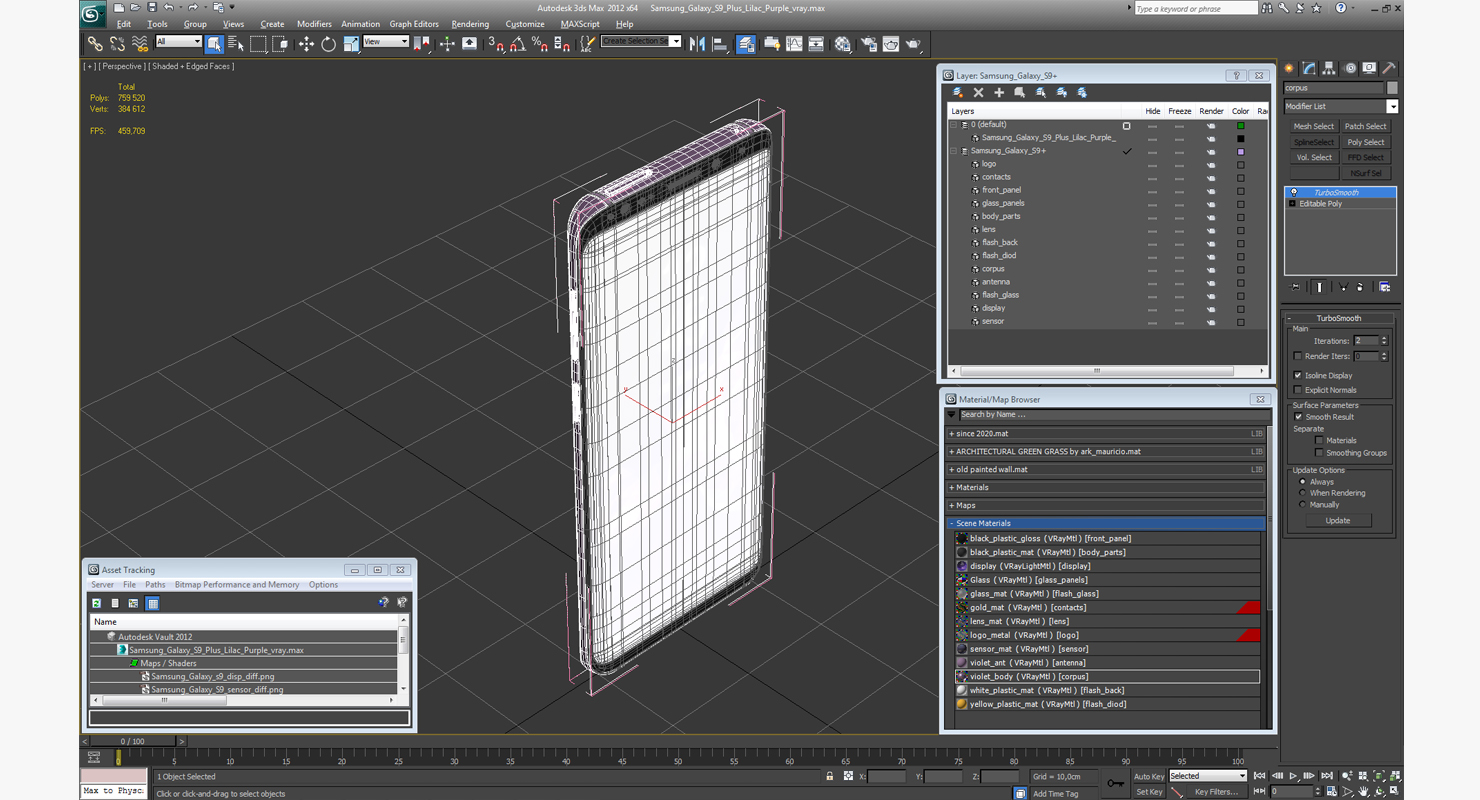Open Select by Name list
The width and height of the screenshot is (1480, 800).
(236, 44)
